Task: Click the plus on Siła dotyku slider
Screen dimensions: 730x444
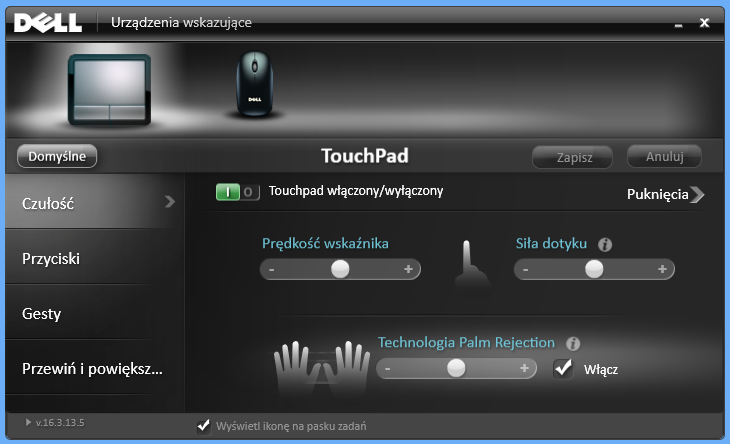Action: click(x=662, y=269)
